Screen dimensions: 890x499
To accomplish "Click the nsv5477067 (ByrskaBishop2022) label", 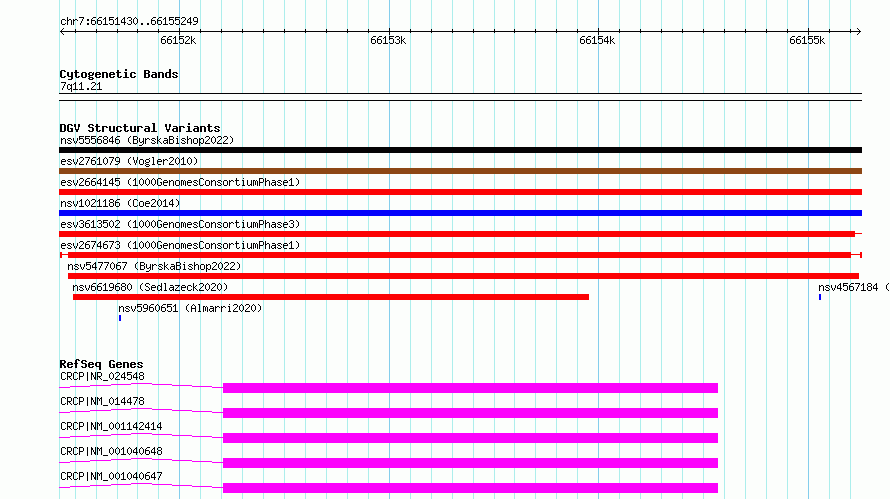I will [x=154, y=266].
